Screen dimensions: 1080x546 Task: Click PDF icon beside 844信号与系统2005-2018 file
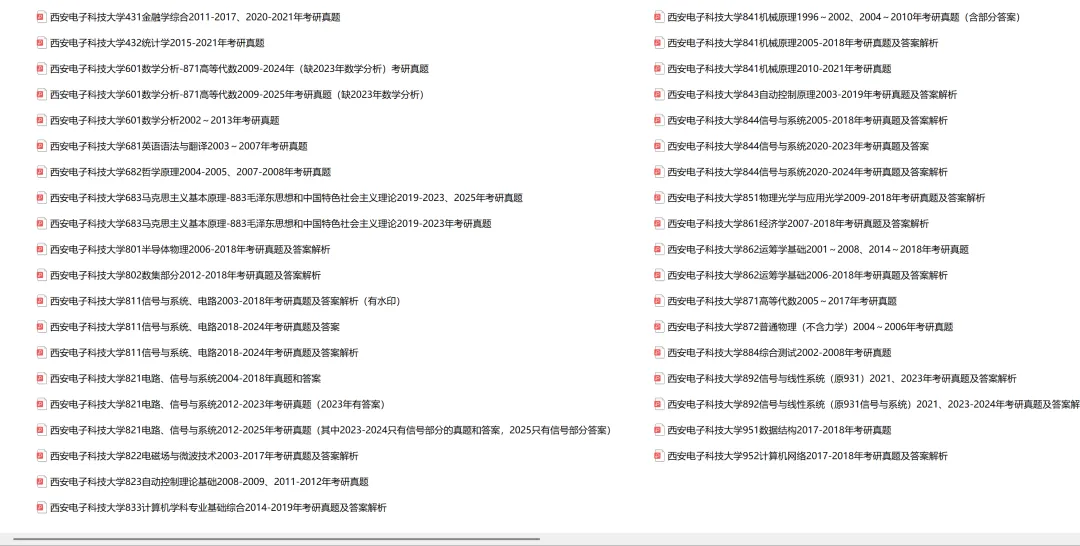[x=658, y=120]
